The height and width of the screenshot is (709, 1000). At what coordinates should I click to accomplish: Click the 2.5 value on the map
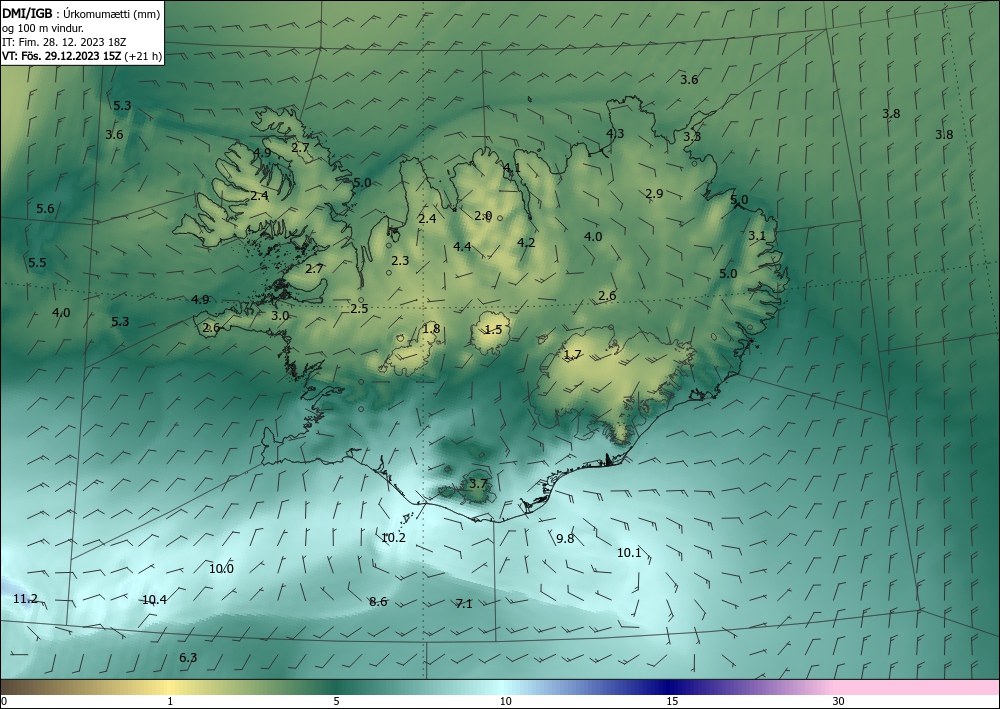coord(359,309)
